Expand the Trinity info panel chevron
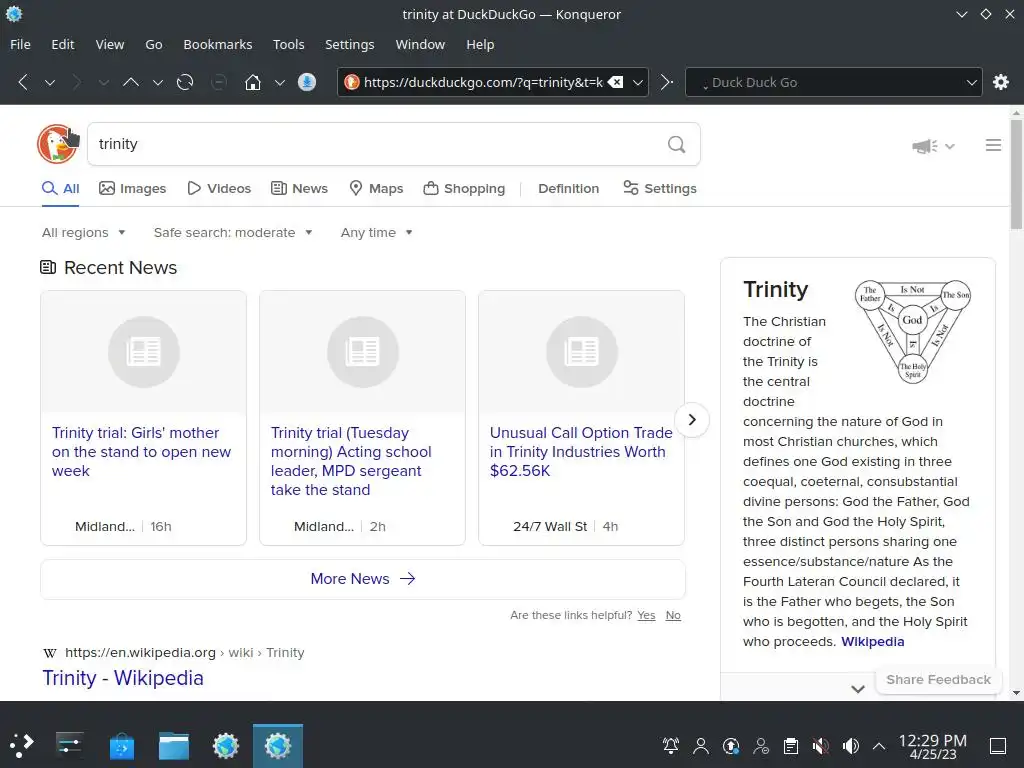This screenshot has width=1024, height=768. point(857,688)
